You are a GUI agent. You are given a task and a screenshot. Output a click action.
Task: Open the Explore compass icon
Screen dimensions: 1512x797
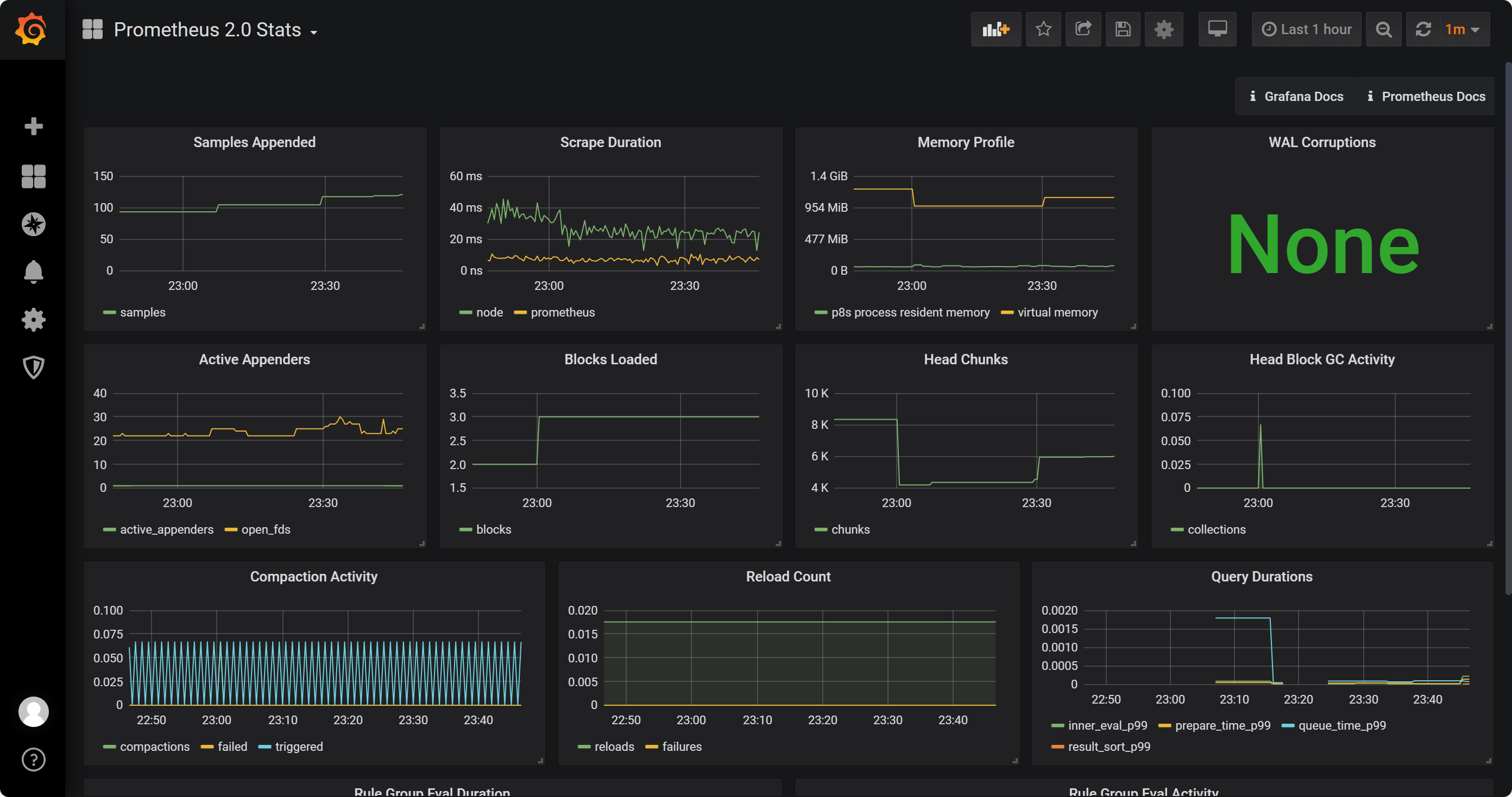[x=34, y=224]
